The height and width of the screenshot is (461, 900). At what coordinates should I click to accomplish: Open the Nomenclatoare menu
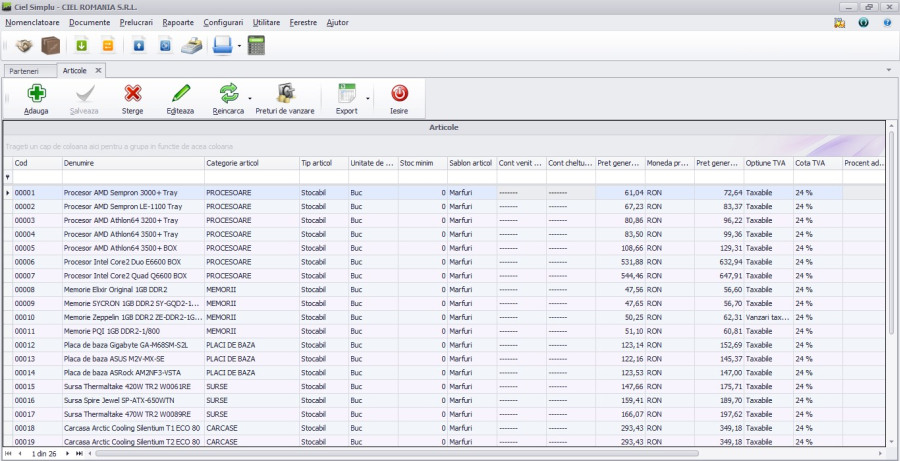tap(32, 22)
